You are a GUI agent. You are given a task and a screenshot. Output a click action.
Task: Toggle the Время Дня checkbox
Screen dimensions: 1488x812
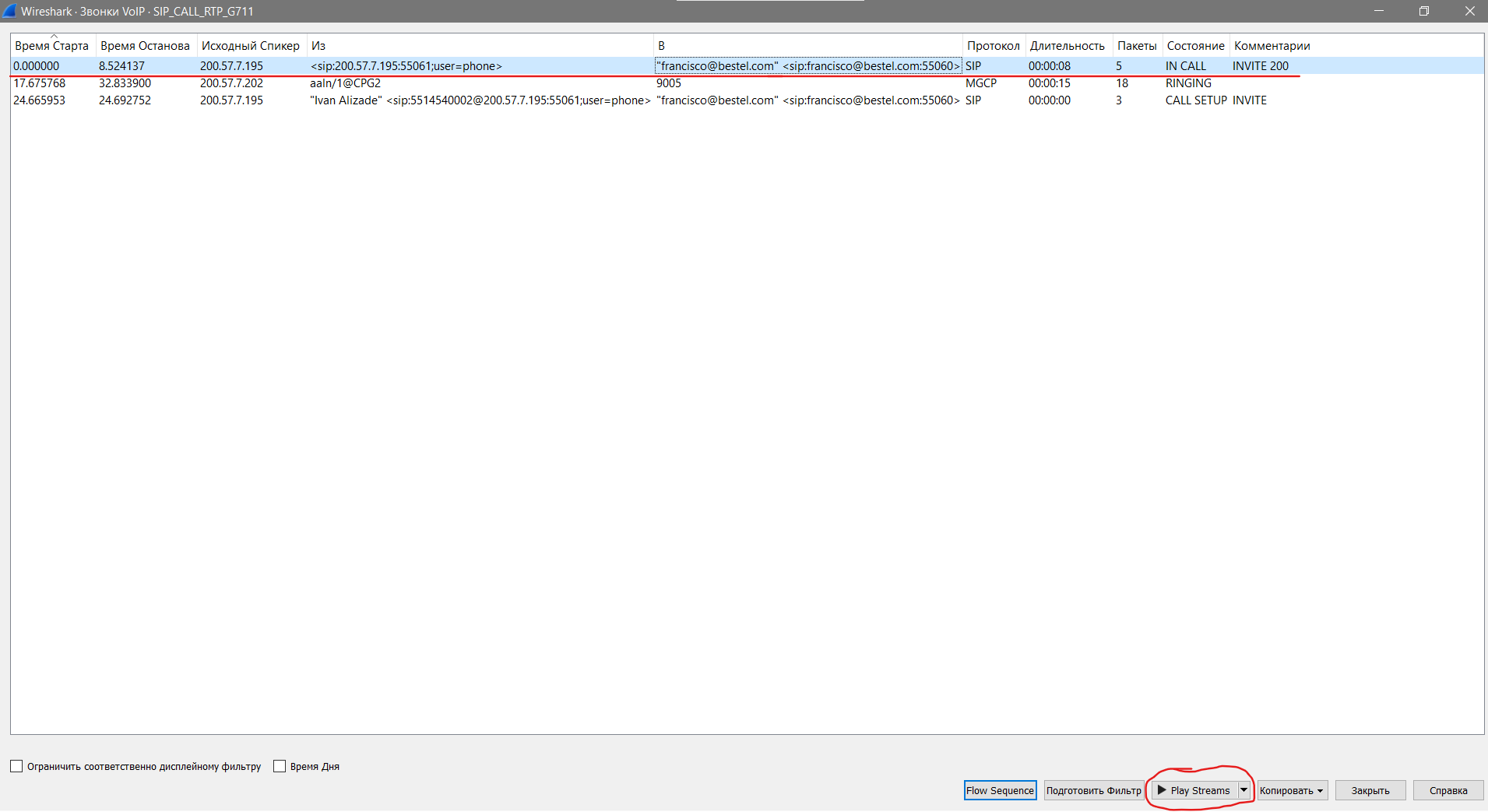(x=280, y=766)
